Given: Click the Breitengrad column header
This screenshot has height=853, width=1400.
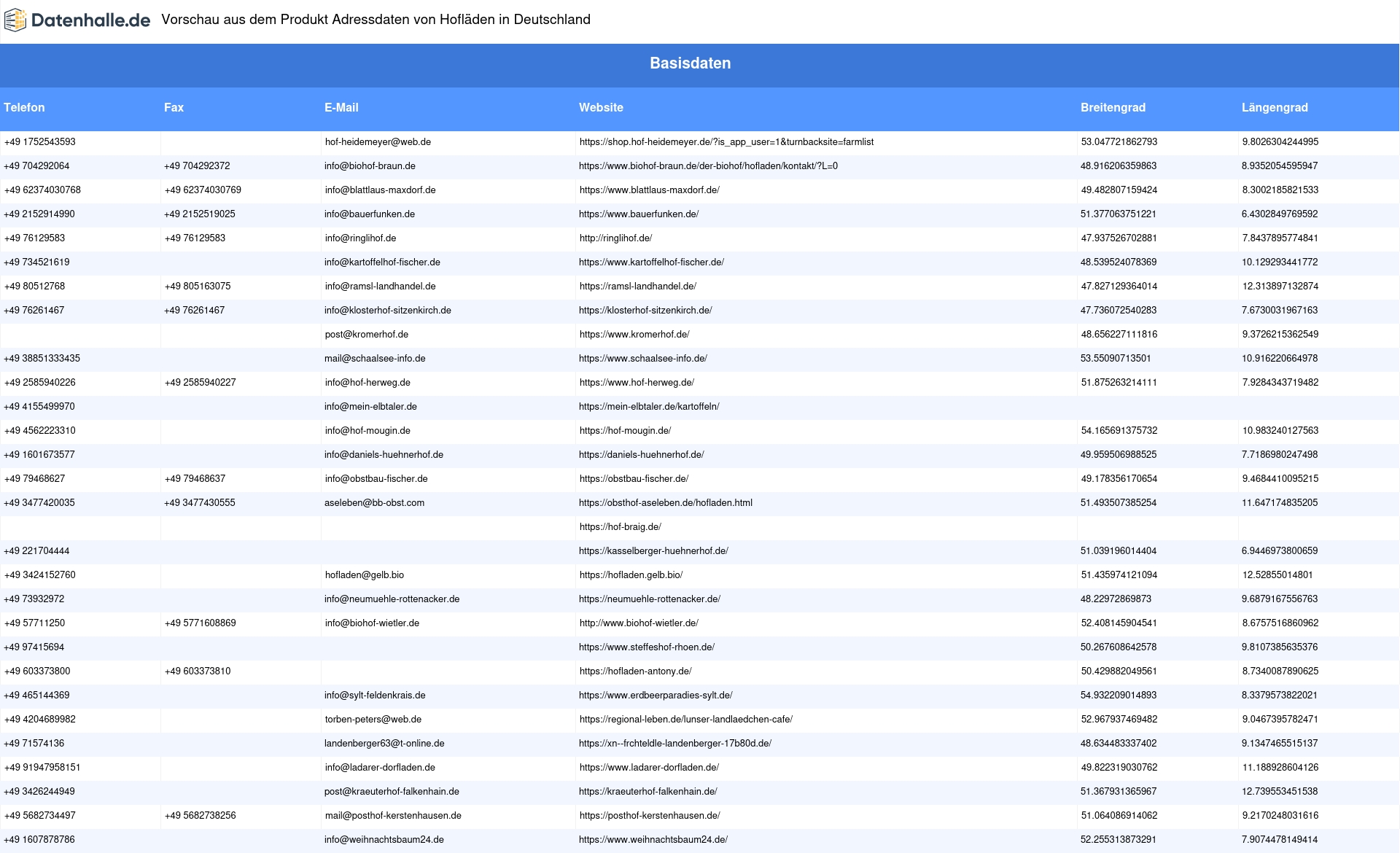Looking at the screenshot, I should pyautogui.click(x=1113, y=108).
